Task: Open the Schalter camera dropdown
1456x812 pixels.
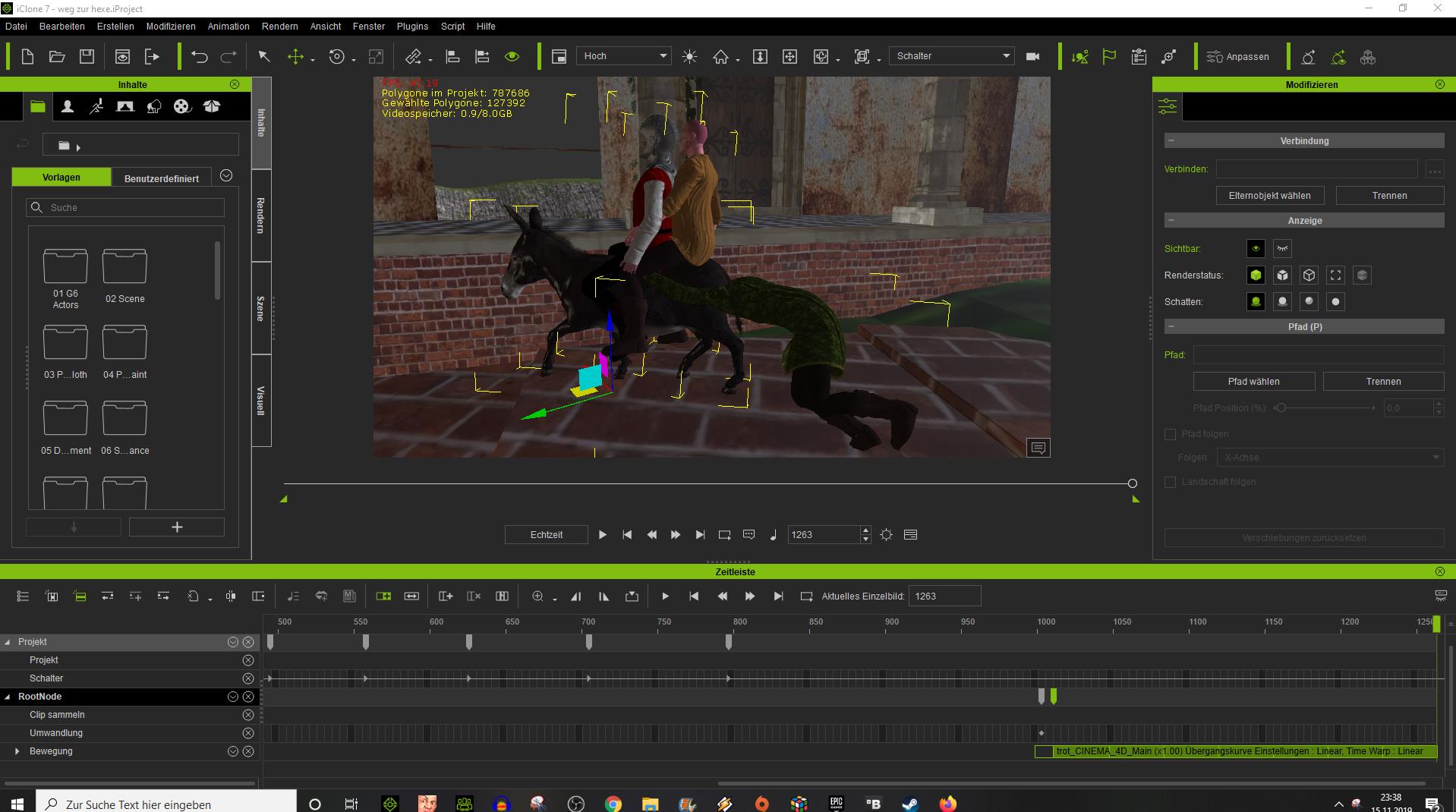Action: pos(952,56)
